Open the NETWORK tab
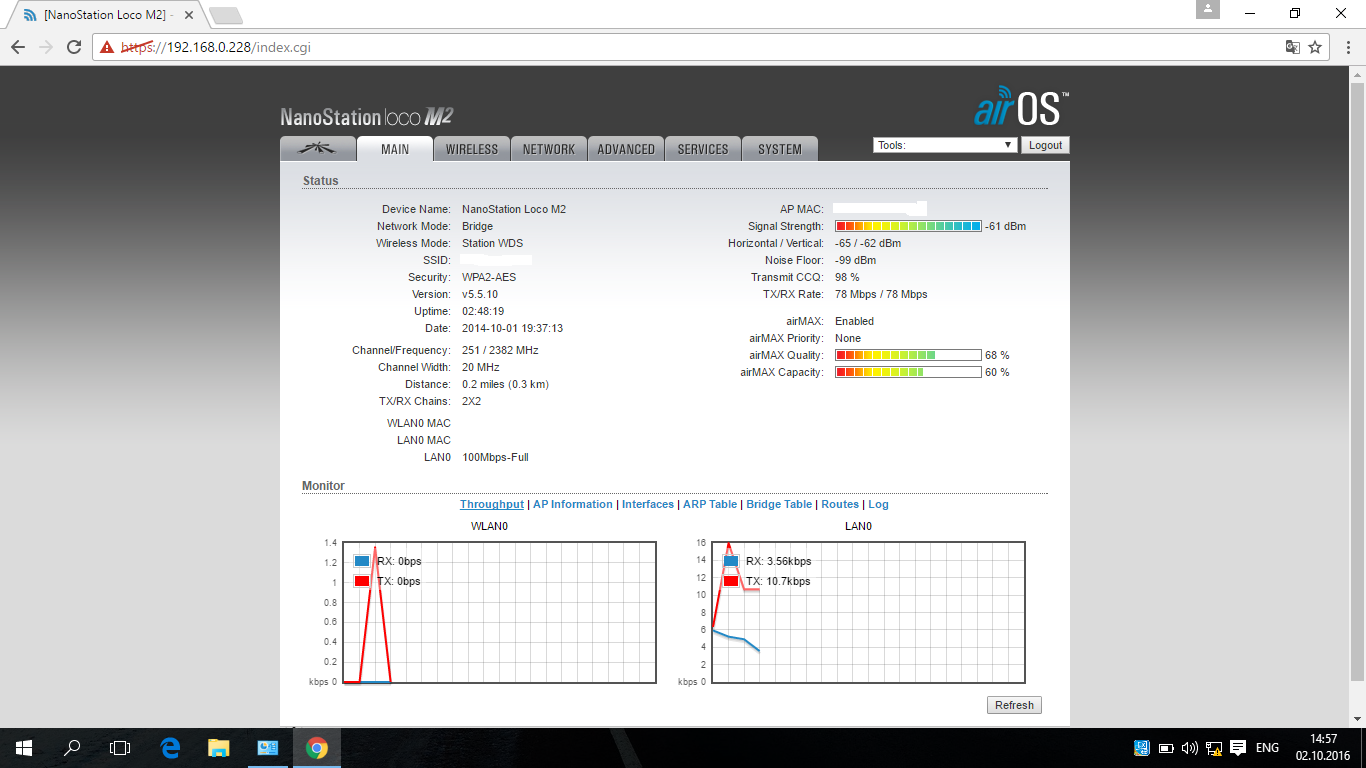1366x768 pixels. pos(549,149)
